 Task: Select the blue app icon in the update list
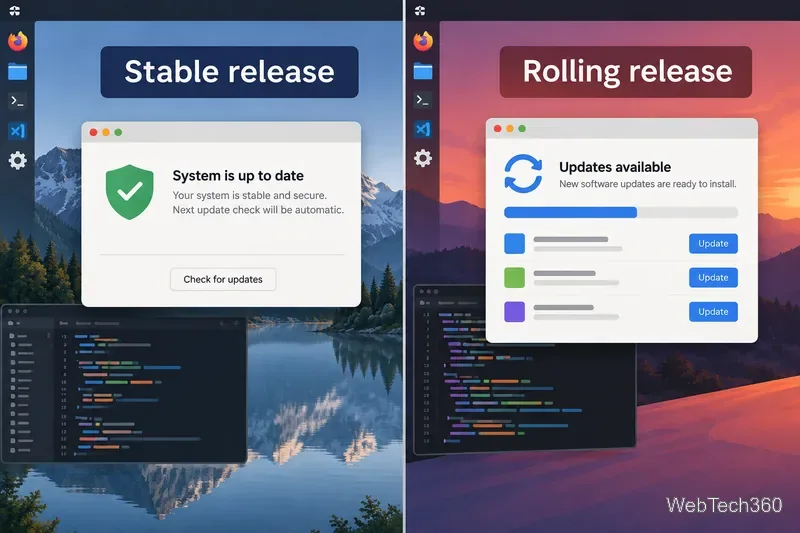point(514,243)
